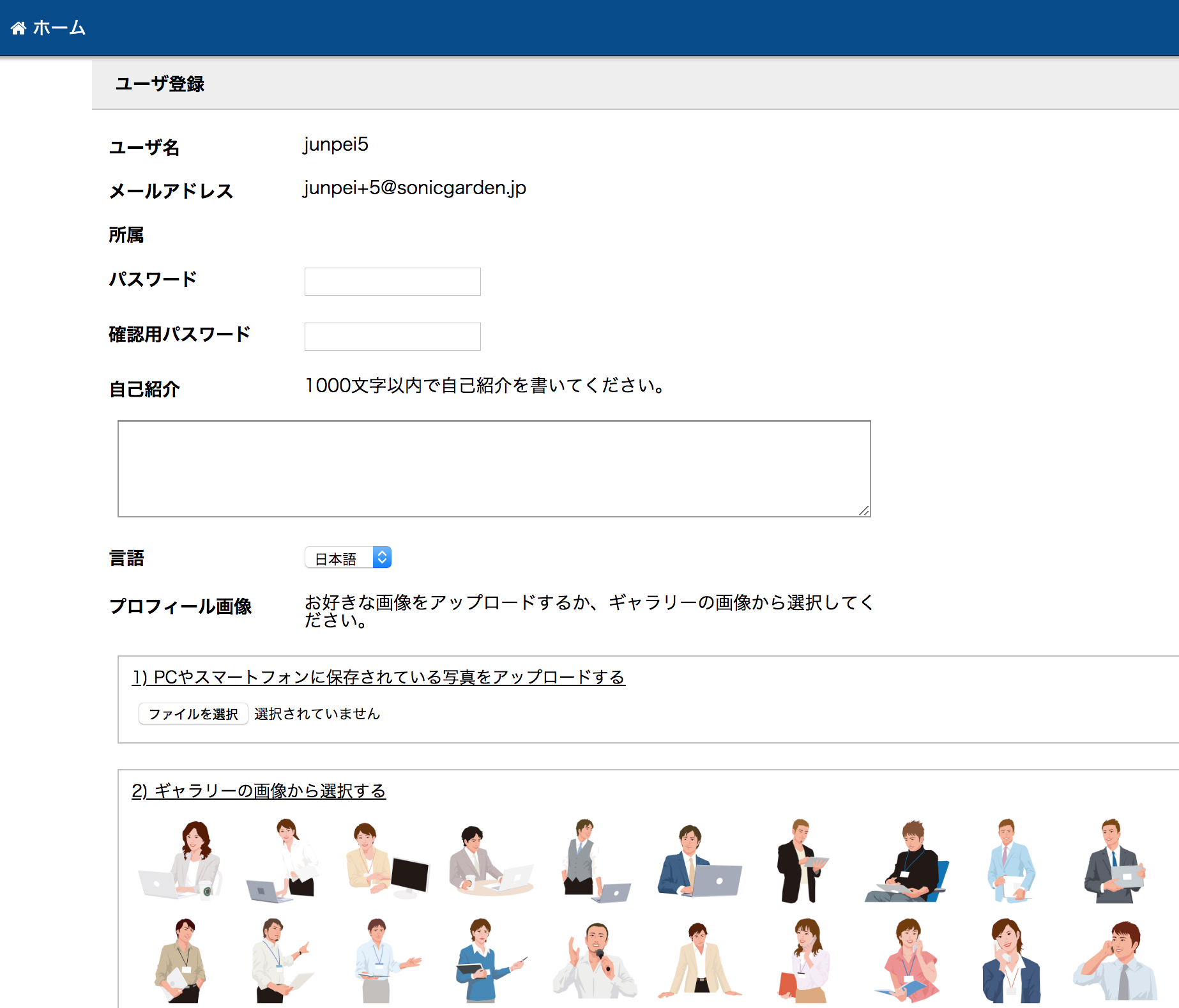Viewport: 1179px width, 1008px height.
Task: Click the 確認用パスワード input field
Action: 392,337
